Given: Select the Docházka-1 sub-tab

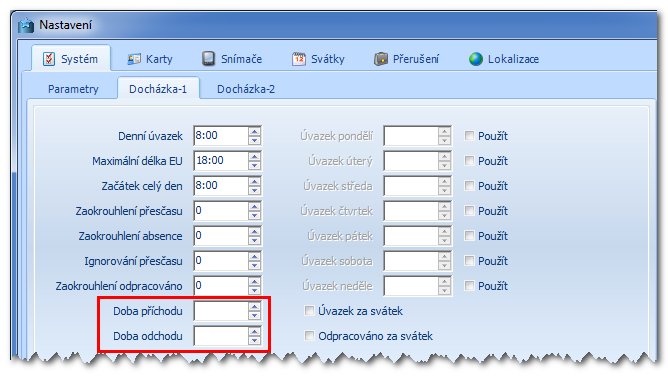Looking at the screenshot, I should tap(158, 89).
